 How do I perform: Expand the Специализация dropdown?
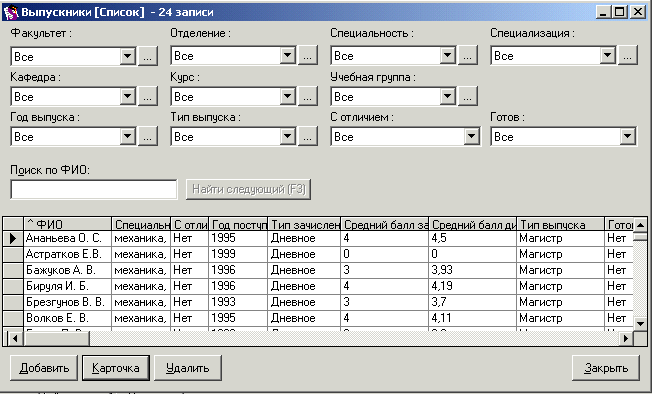[x=608, y=55]
